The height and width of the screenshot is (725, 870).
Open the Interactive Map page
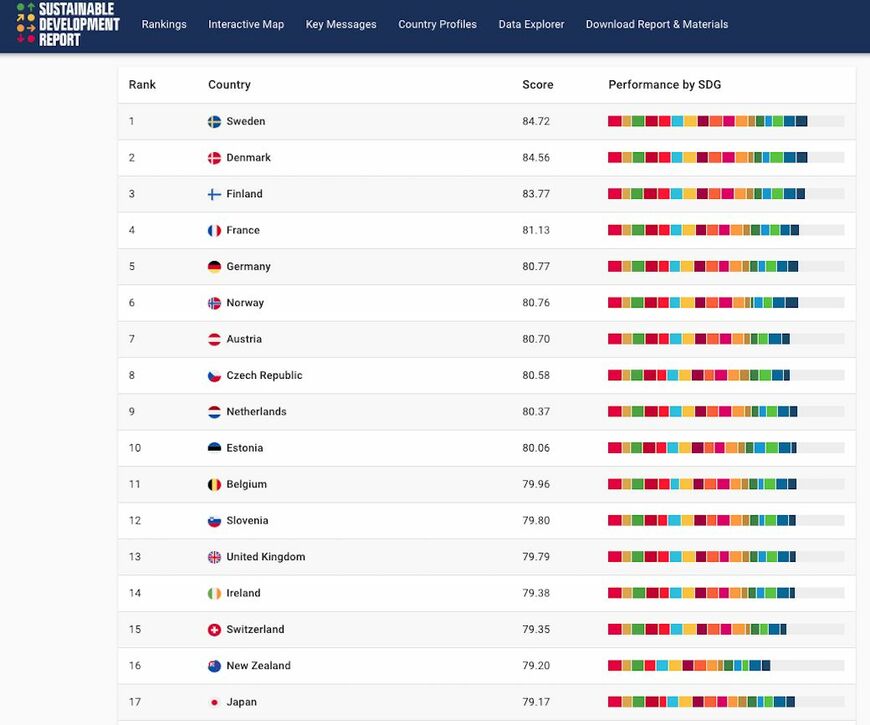click(x=246, y=24)
